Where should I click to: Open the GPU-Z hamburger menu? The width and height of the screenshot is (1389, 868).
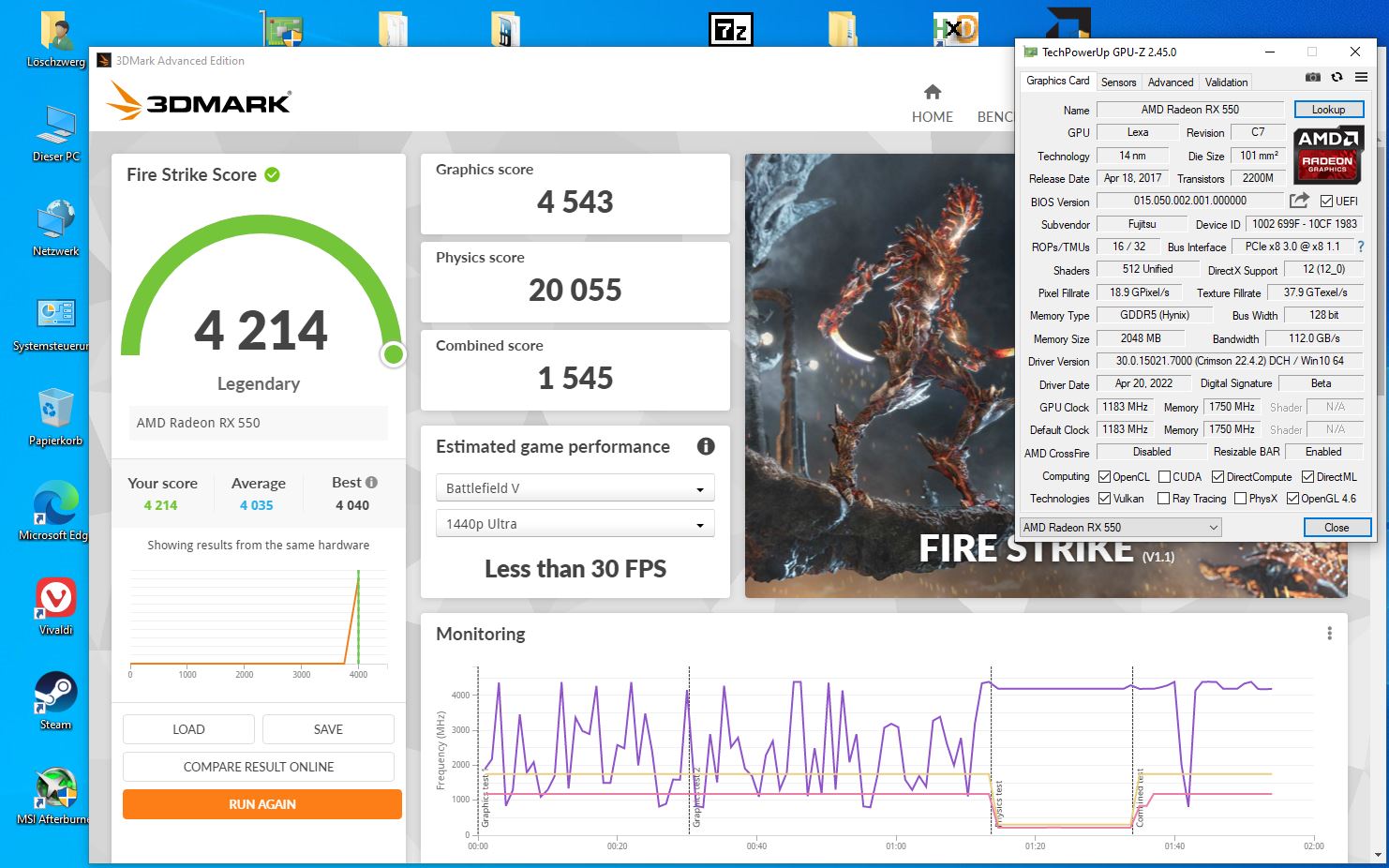pos(1361,78)
